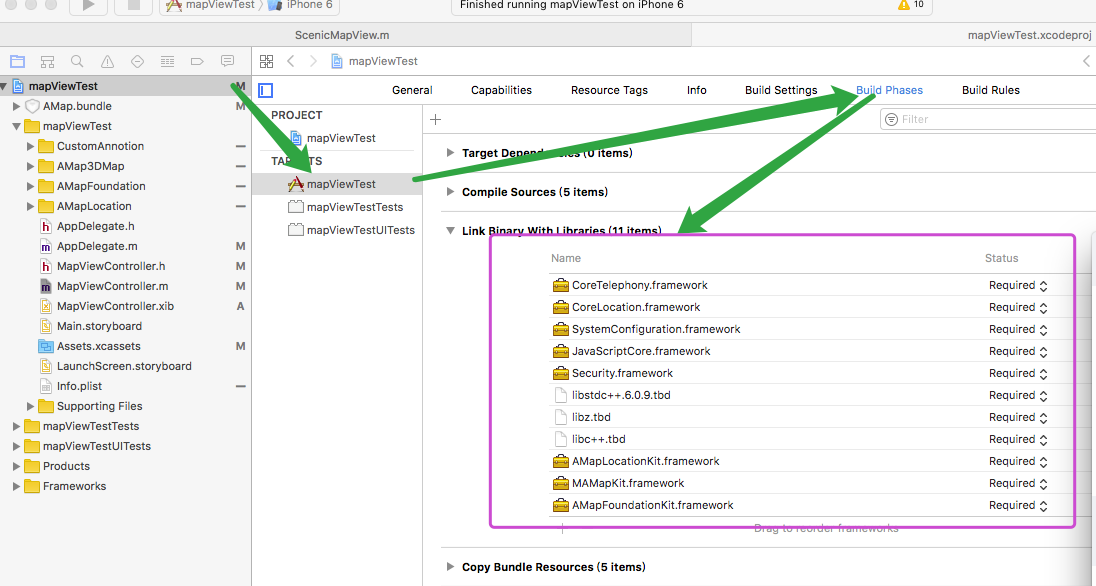
Task: Click the Stop button in toolbar
Action: pyautogui.click(x=133, y=6)
